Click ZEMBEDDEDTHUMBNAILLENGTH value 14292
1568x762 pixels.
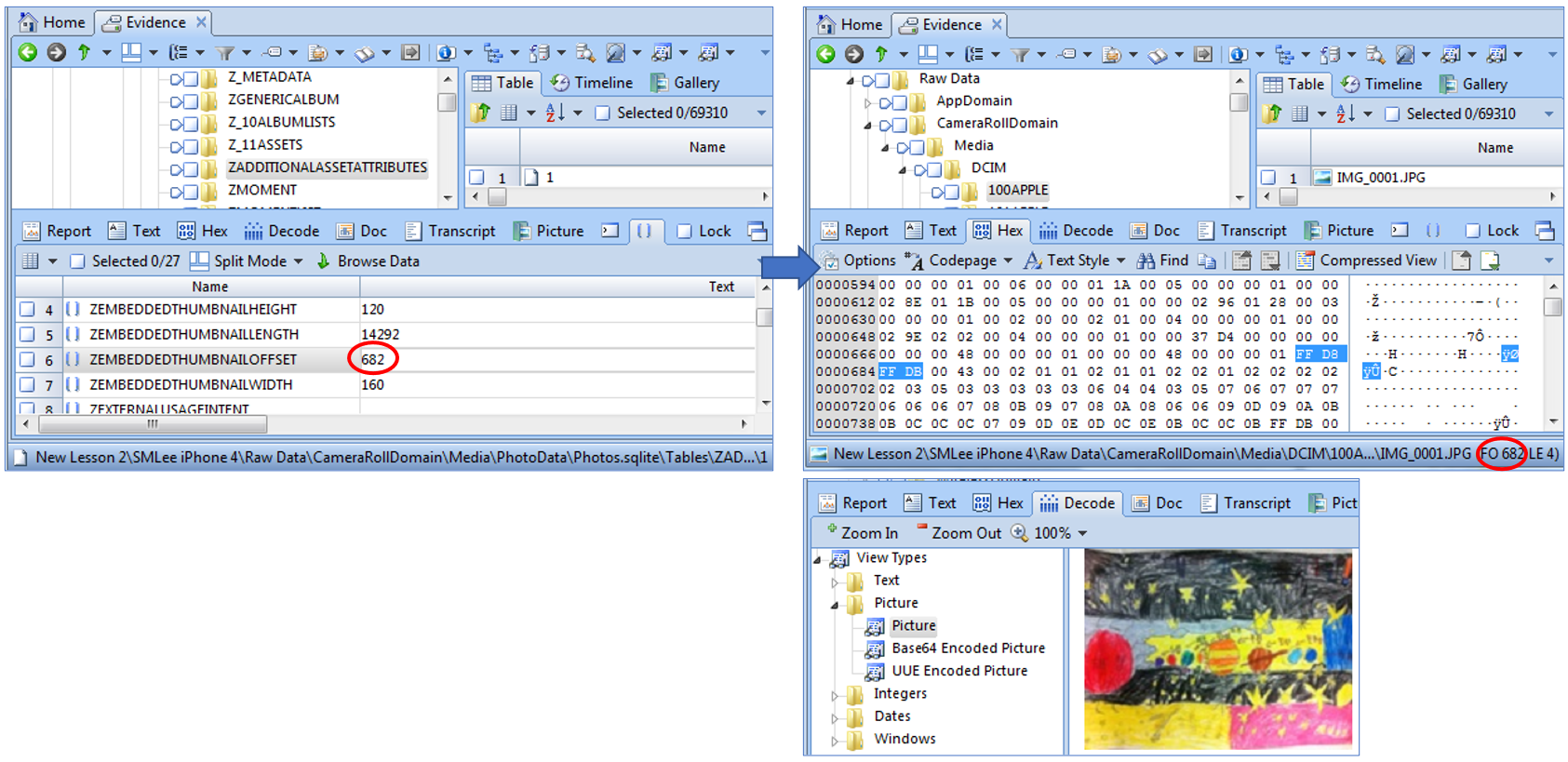click(x=380, y=334)
